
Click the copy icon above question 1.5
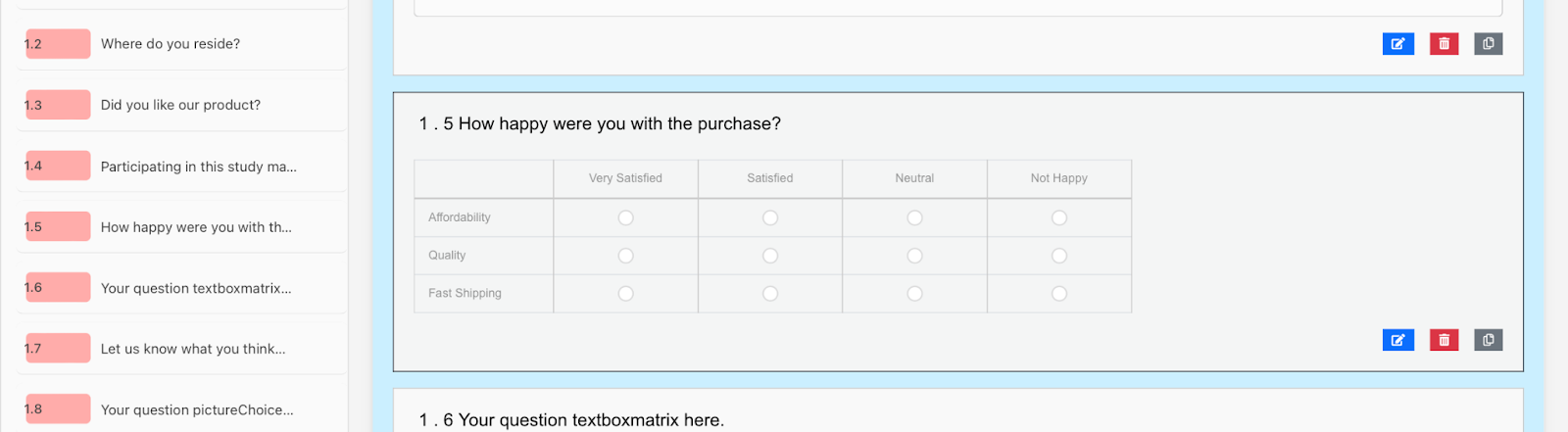tap(1488, 44)
